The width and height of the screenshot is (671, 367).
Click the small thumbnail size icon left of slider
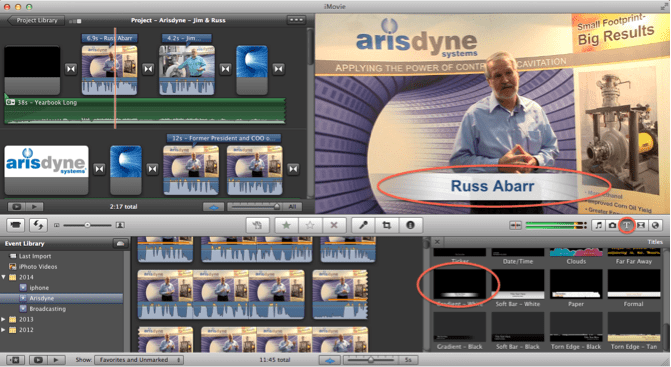pos(56,225)
